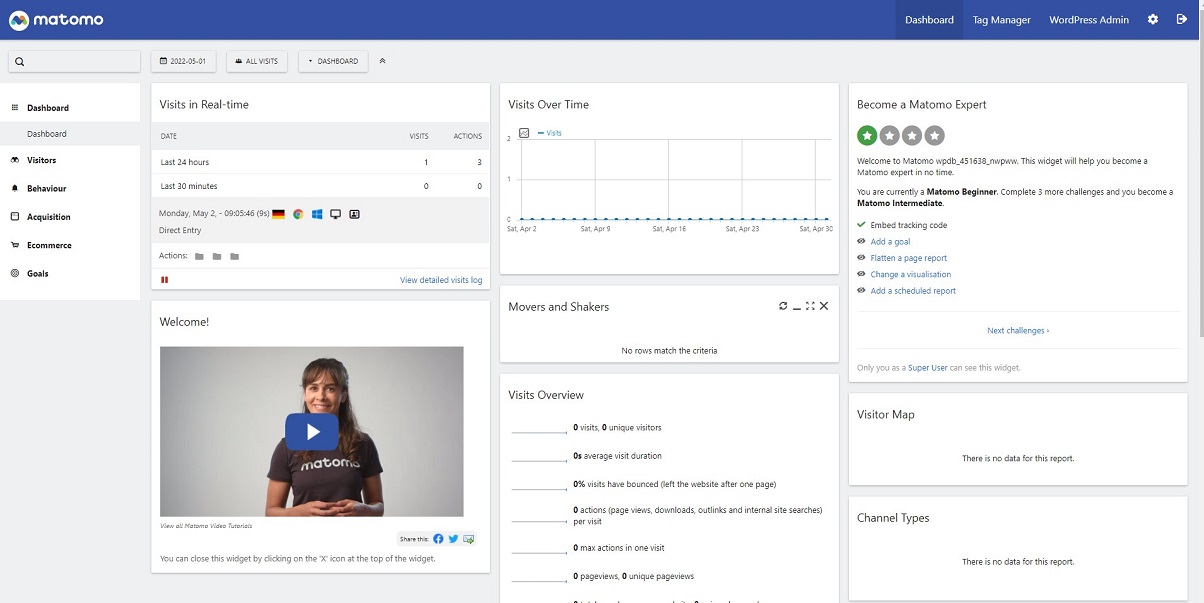Open the Add a goal challenge link

tap(890, 241)
